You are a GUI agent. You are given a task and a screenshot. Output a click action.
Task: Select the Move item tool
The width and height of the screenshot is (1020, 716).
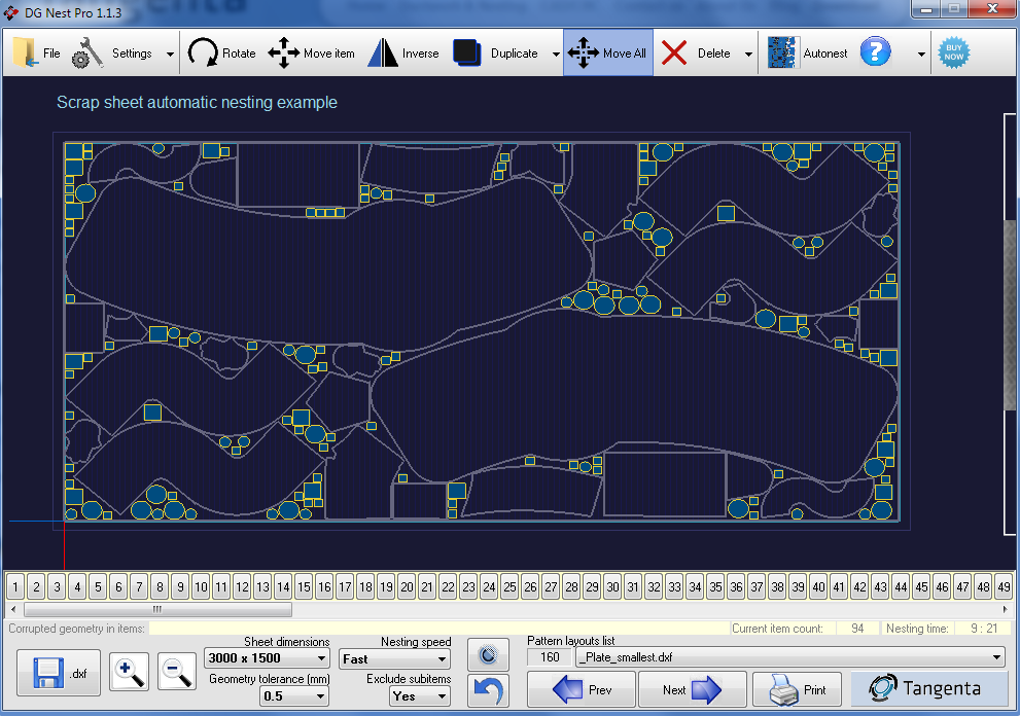[284, 53]
